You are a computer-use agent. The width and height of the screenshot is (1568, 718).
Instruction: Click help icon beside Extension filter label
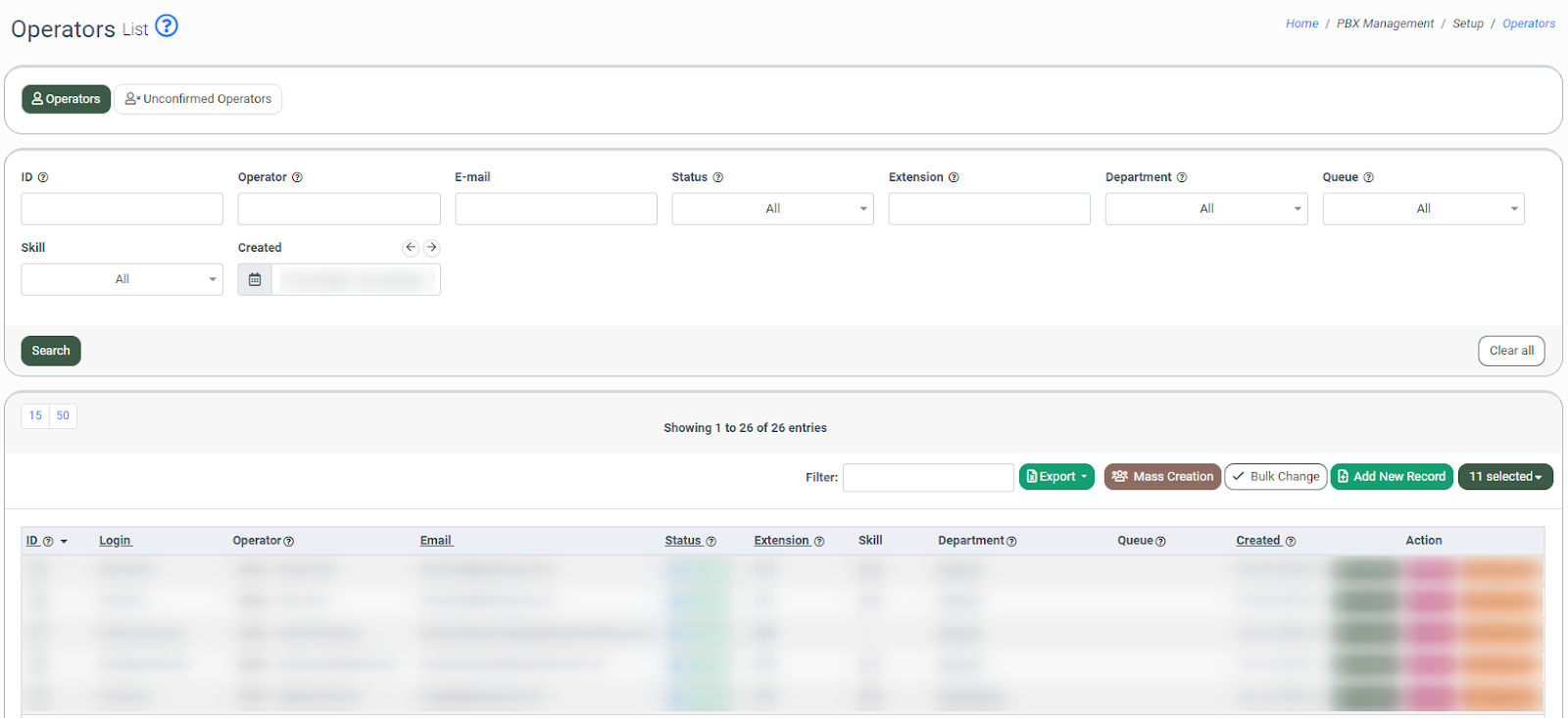(x=954, y=178)
